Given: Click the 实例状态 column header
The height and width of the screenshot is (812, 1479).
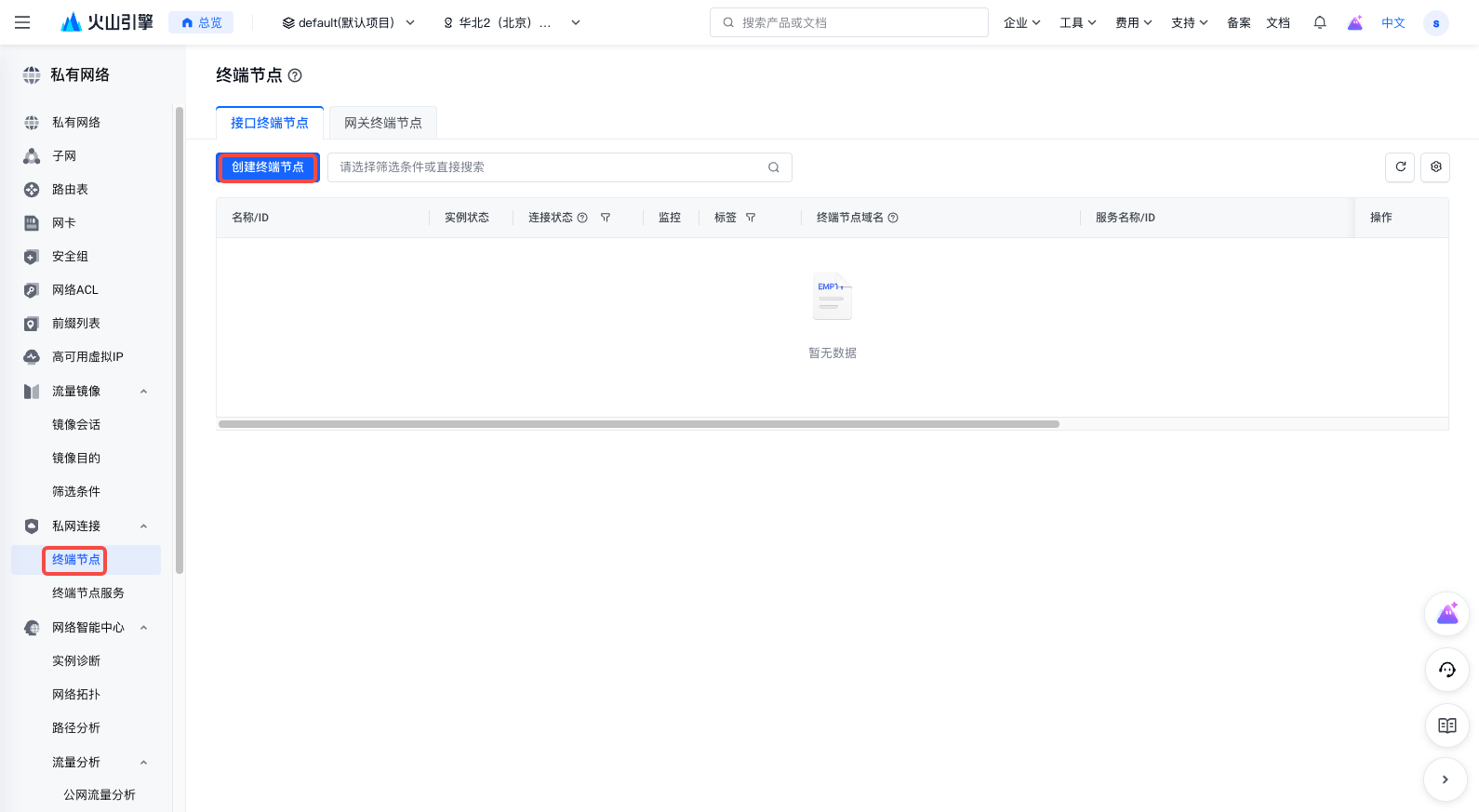Looking at the screenshot, I should click(467, 218).
